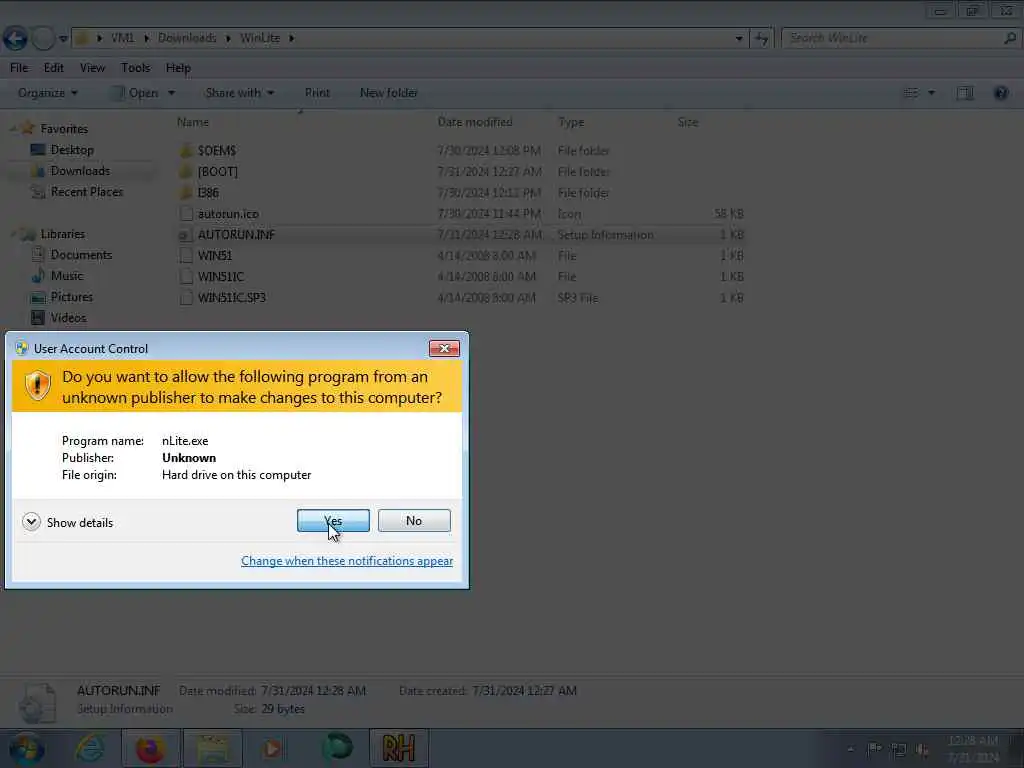Select the autorun.ico file
1024x768 pixels.
pyautogui.click(x=228, y=214)
